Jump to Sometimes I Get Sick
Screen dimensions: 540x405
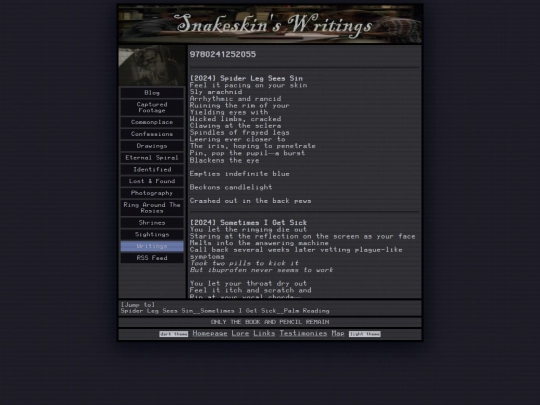point(238,311)
